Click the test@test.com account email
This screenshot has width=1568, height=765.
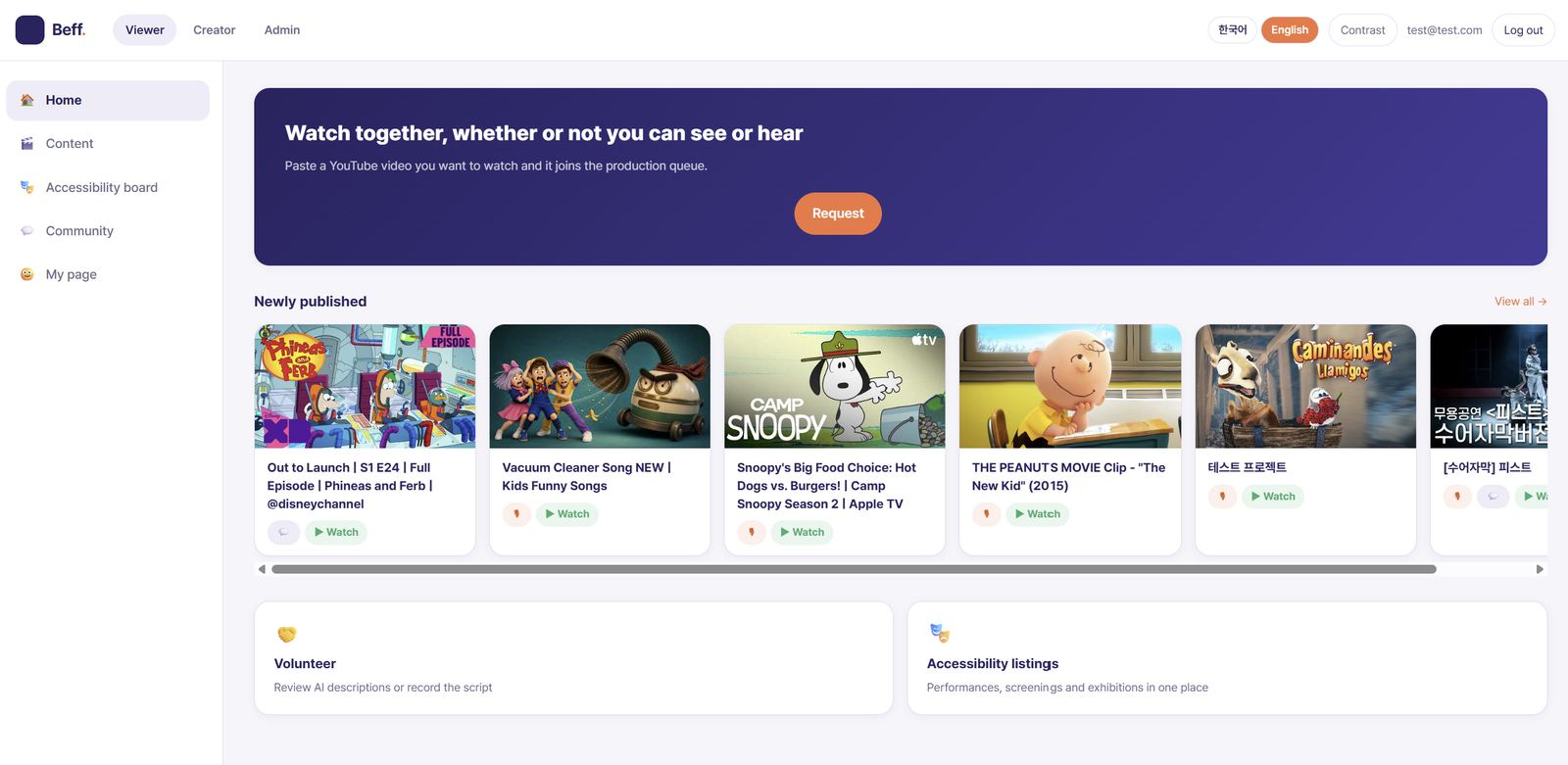1445,30
